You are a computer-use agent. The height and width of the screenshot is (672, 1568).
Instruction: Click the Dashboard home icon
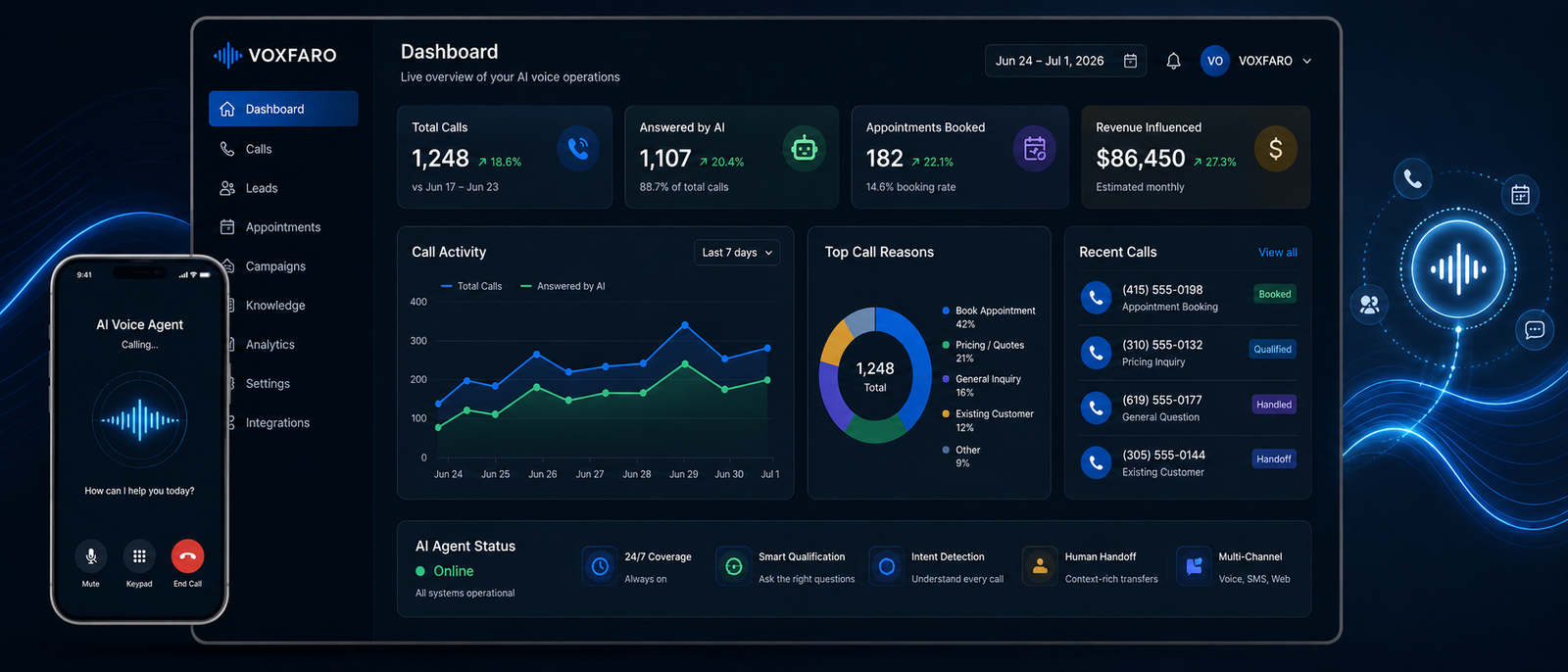pos(227,109)
